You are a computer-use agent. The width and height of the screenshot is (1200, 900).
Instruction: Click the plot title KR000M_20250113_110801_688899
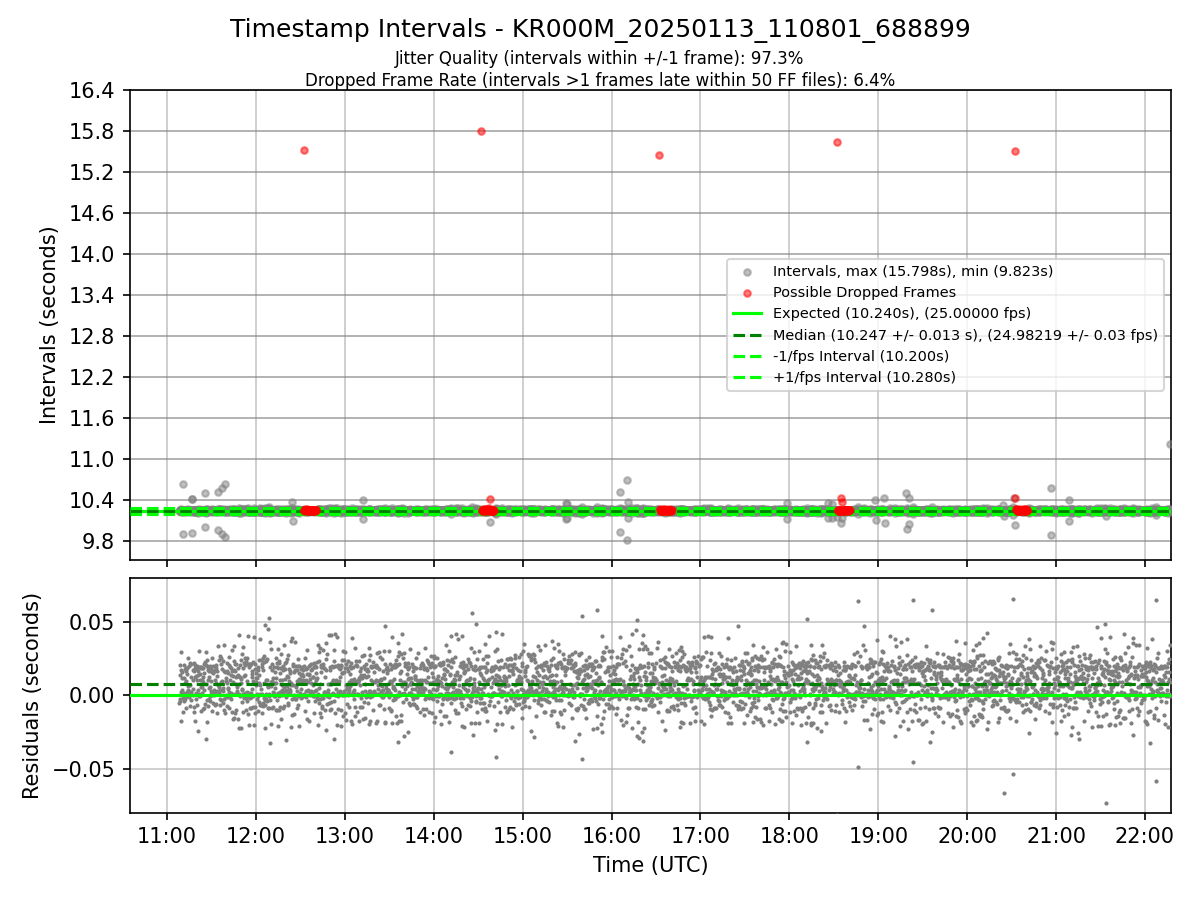click(x=600, y=29)
